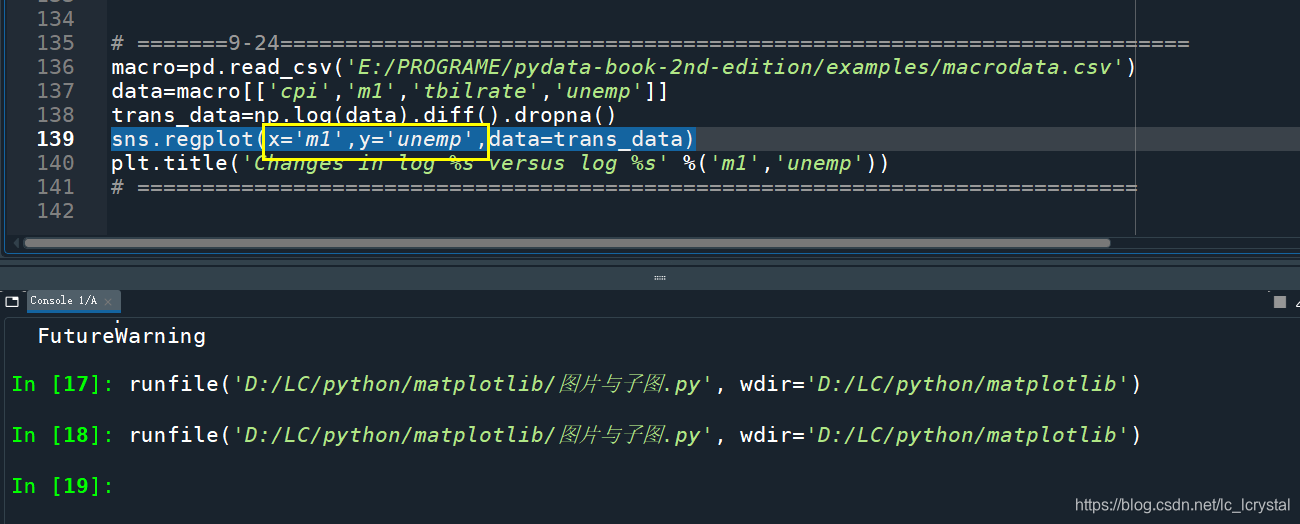Screen dimensions: 1300x524
Task: Click line number 137 in the gutter
Action: pos(55,91)
